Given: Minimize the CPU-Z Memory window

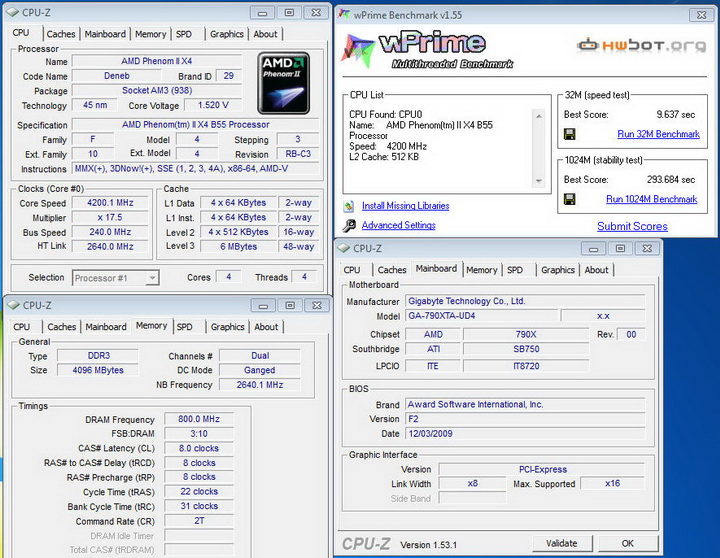Looking at the screenshot, I should (263, 305).
